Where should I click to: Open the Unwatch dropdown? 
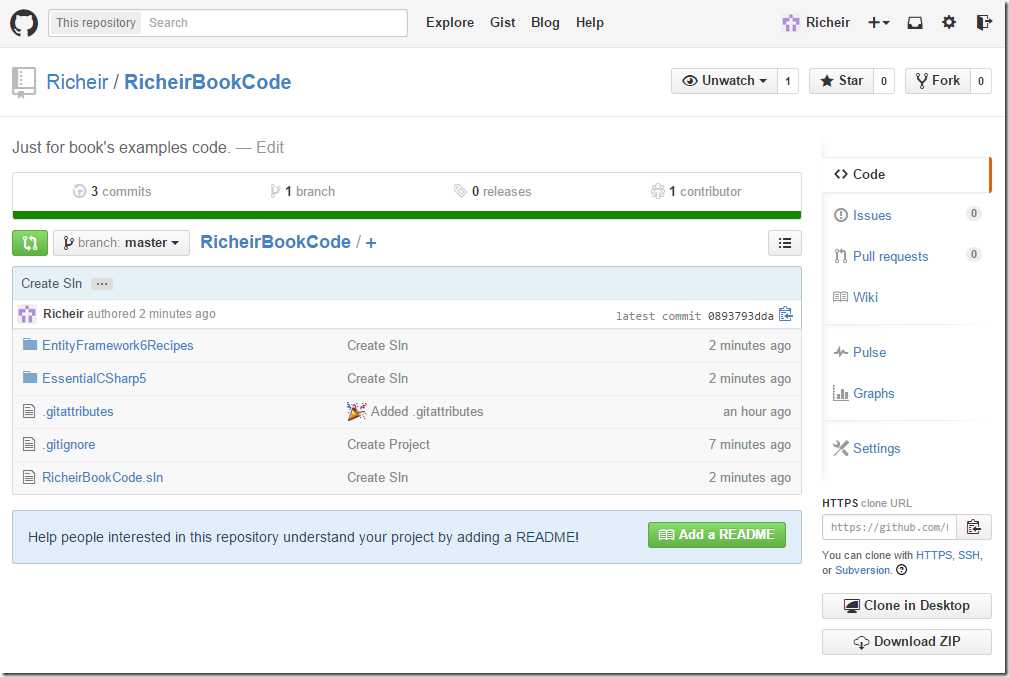pyautogui.click(x=724, y=81)
